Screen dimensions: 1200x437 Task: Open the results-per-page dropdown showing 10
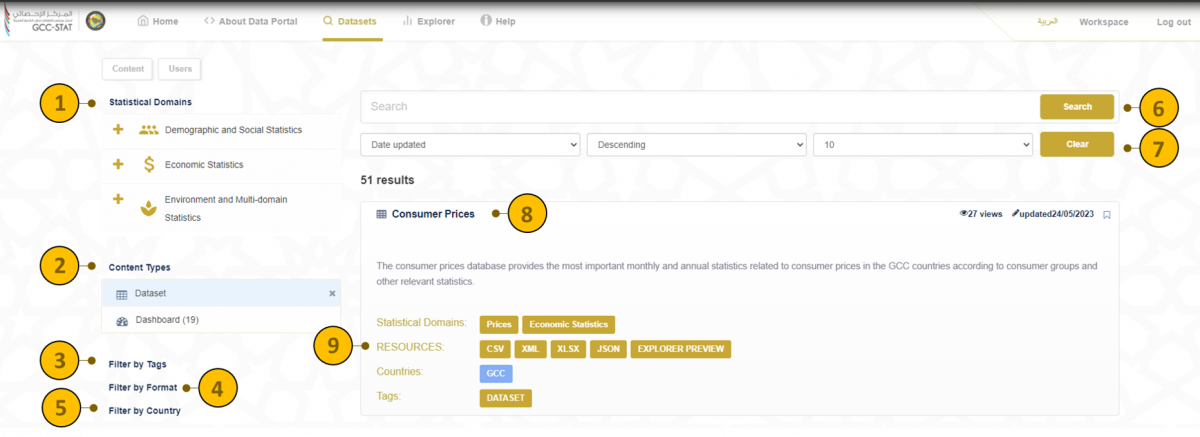click(922, 145)
